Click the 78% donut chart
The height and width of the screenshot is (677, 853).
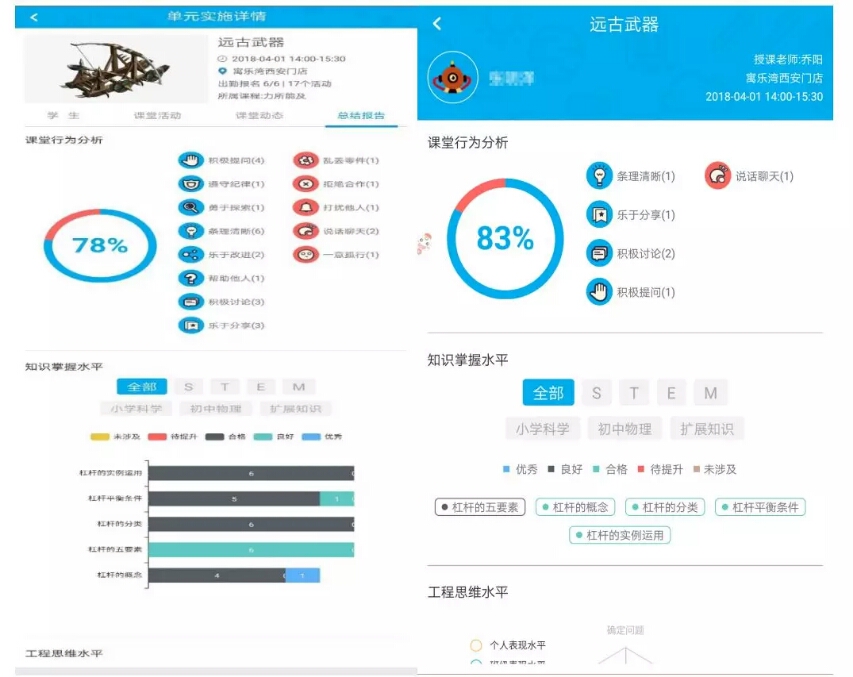(100, 245)
